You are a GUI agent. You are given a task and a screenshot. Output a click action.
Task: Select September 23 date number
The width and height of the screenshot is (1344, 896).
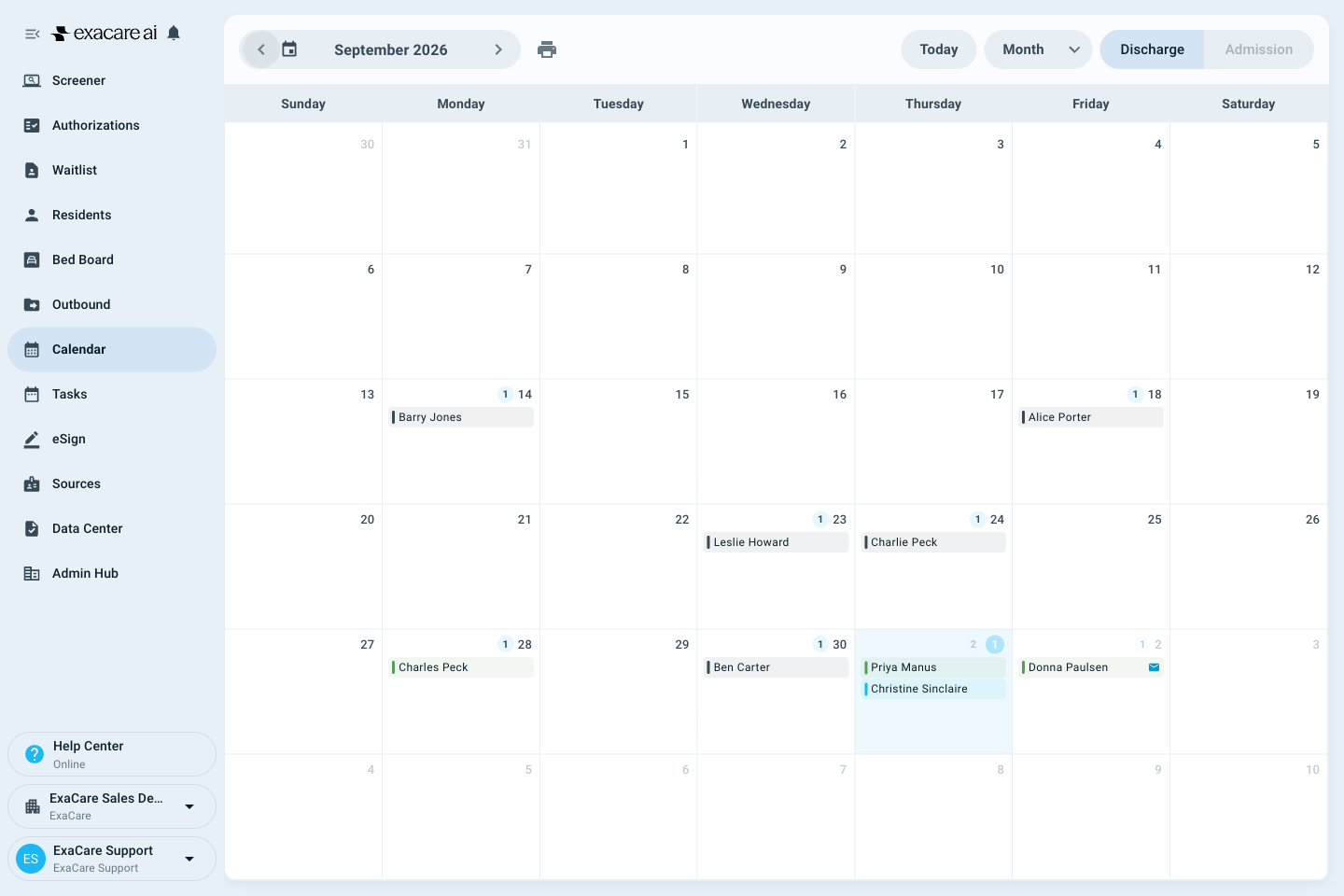tap(840, 520)
